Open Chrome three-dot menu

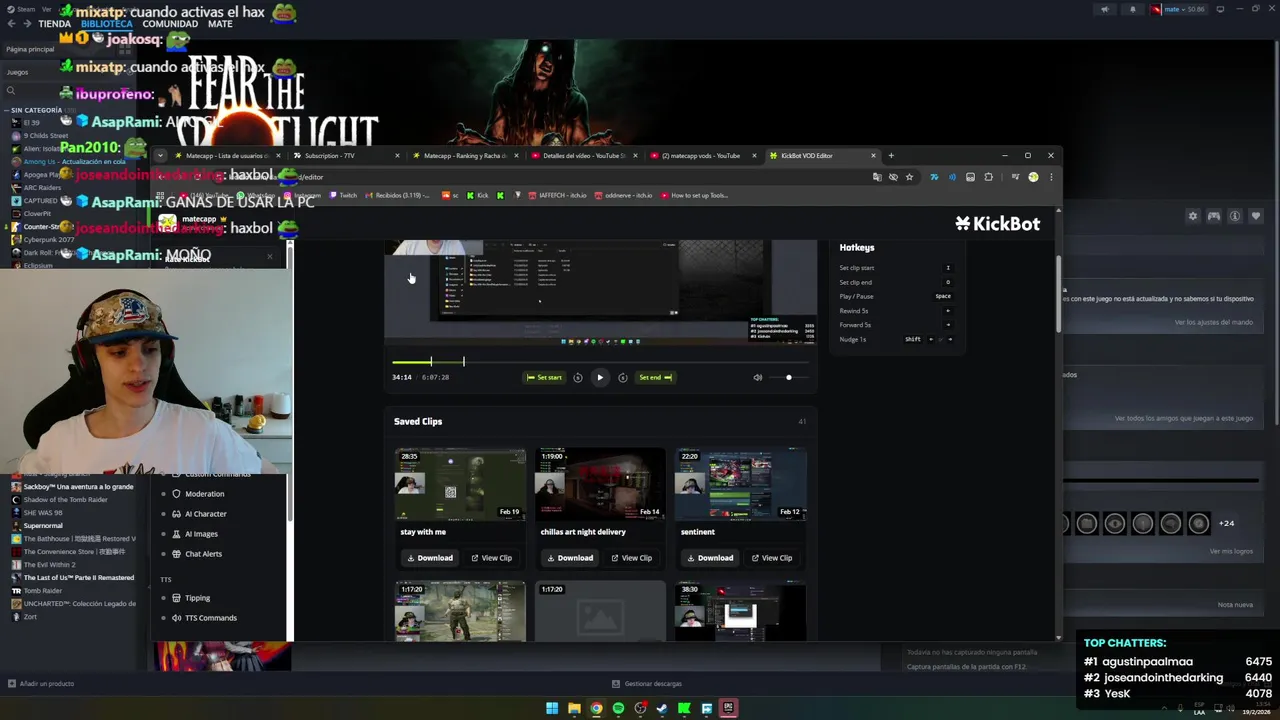pos(1051,177)
